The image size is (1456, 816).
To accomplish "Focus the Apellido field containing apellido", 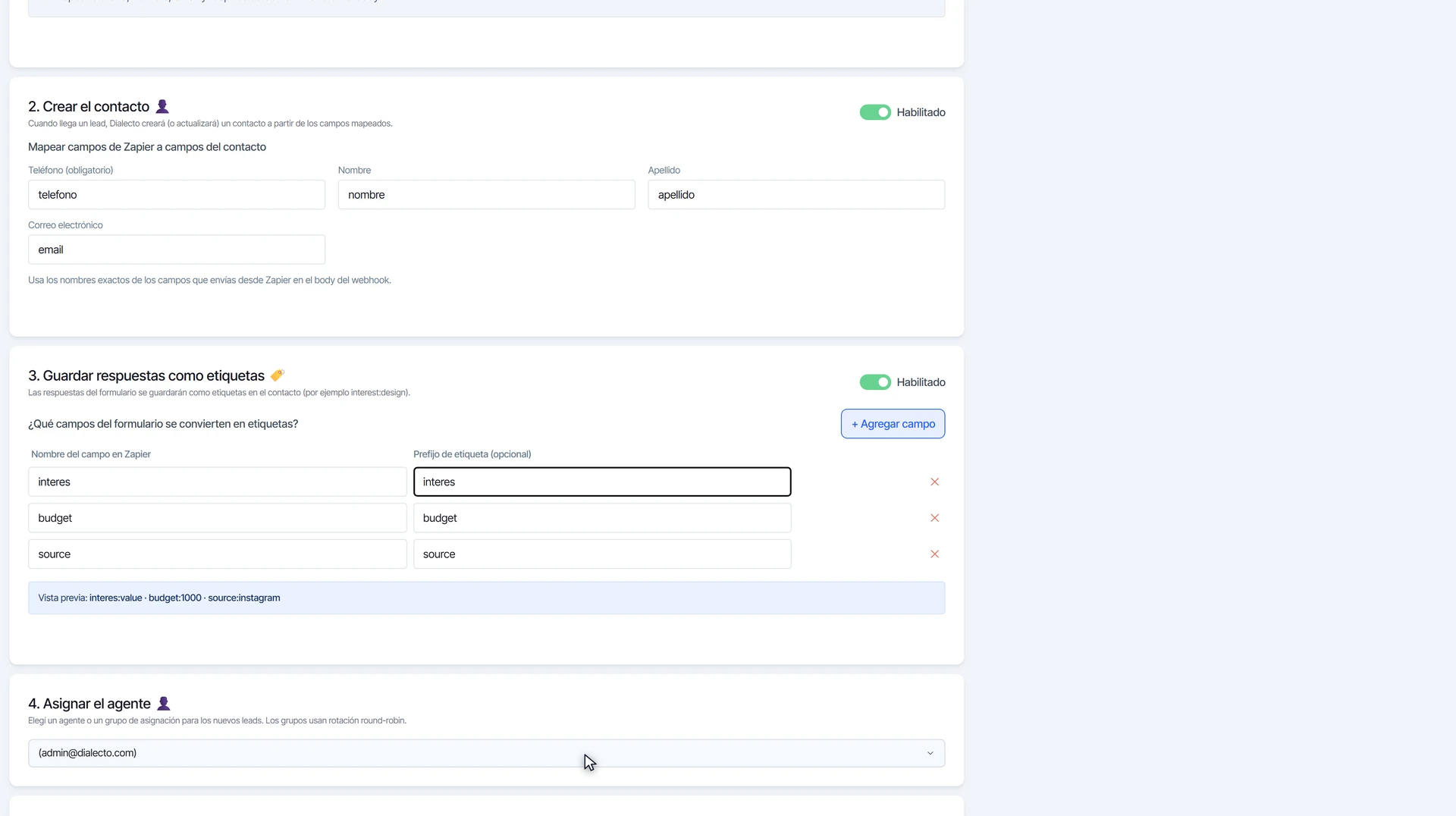I will point(796,195).
